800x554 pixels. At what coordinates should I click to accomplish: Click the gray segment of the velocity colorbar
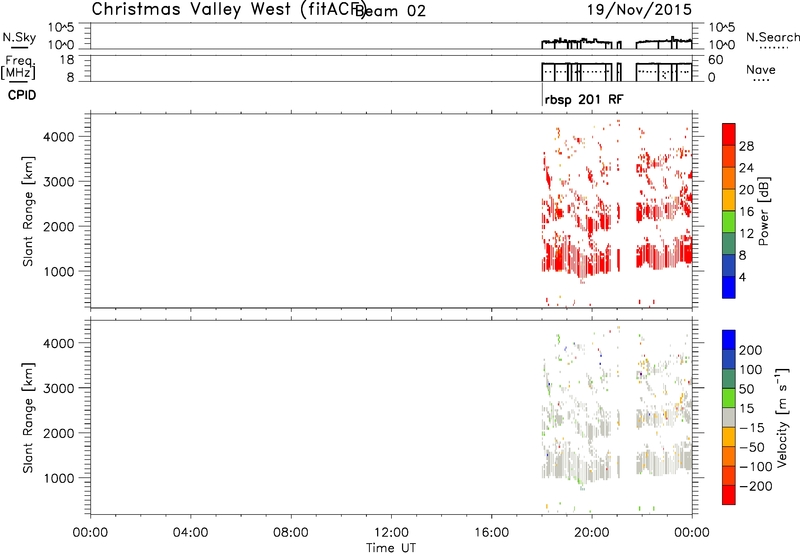(729, 417)
